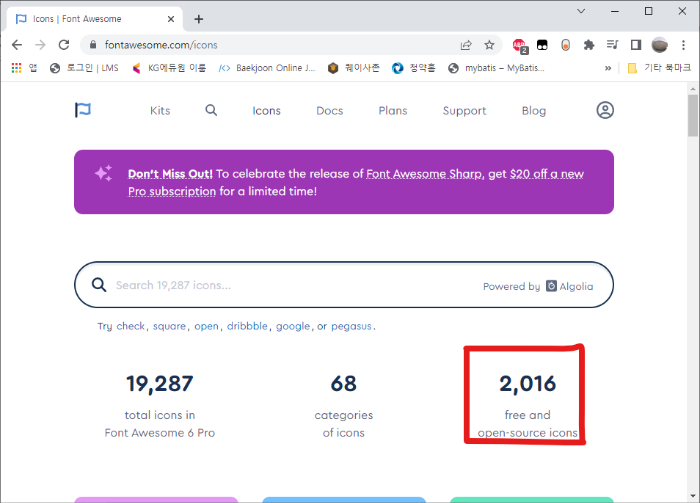This screenshot has height=503, width=700.
Task: Open the black two-eyed extension icon
Action: (x=542, y=45)
